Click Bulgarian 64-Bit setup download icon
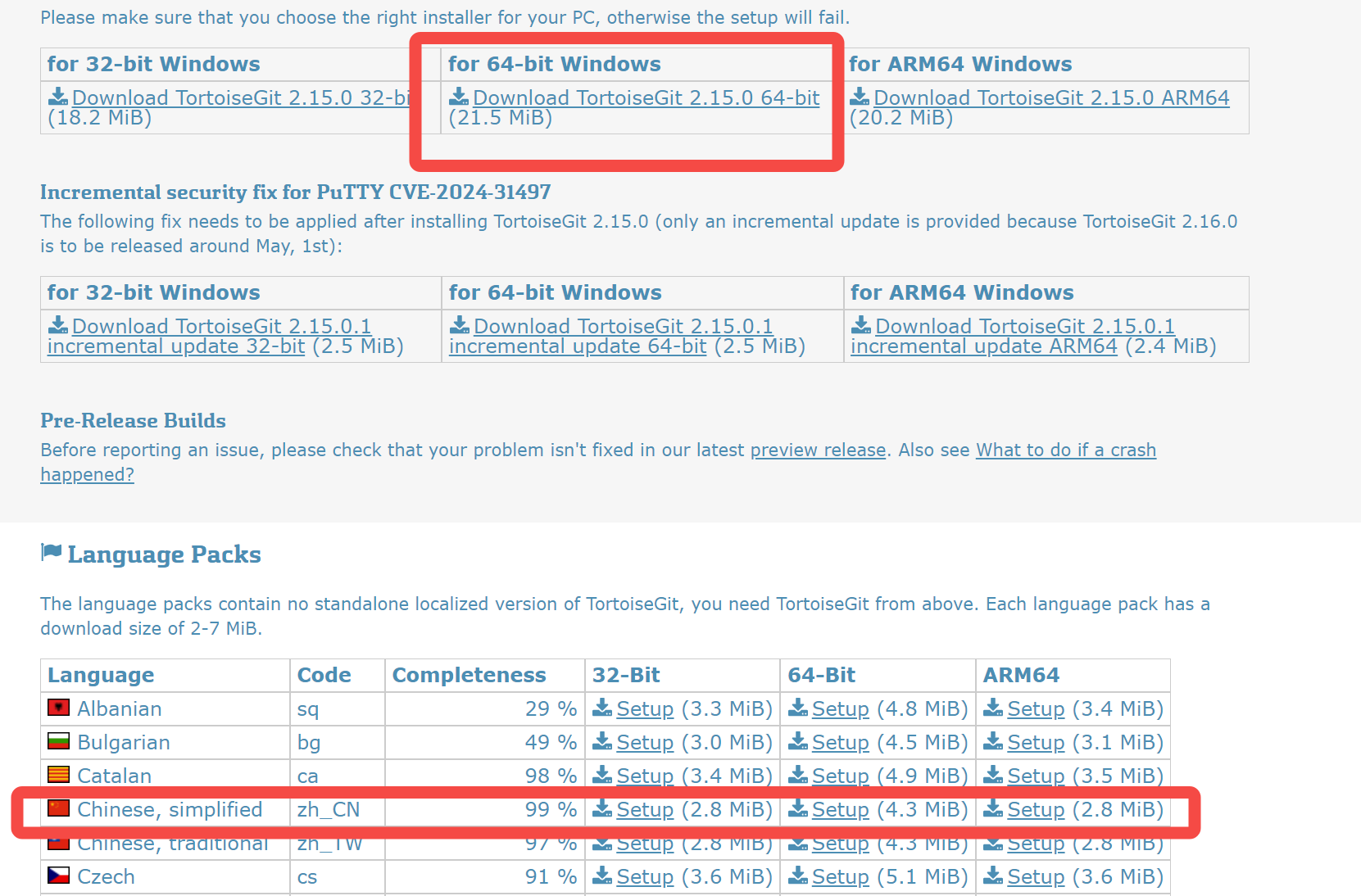The height and width of the screenshot is (896, 1361). [x=798, y=741]
